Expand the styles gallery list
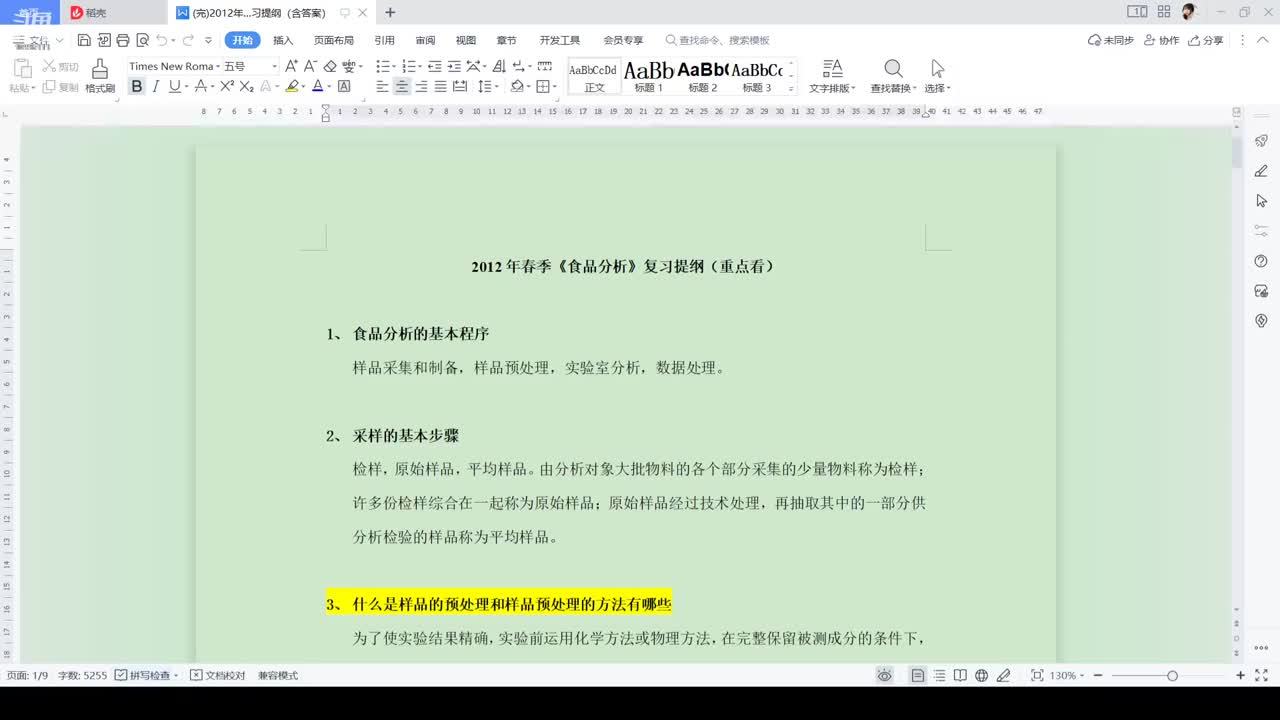This screenshot has height=720, width=1280. coord(791,89)
